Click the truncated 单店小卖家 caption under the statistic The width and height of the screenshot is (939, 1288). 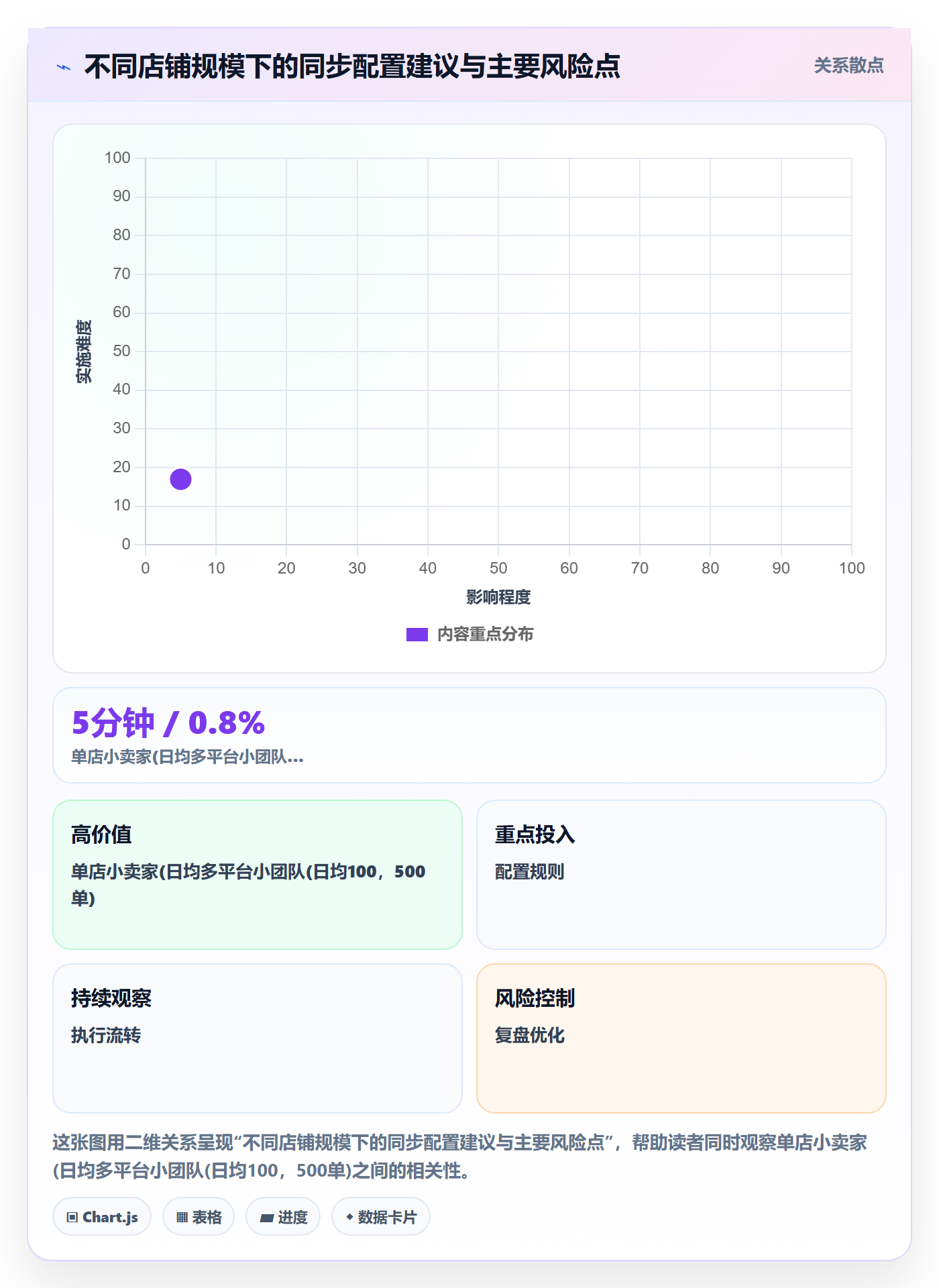pyautogui.click(x=187, y=757)
